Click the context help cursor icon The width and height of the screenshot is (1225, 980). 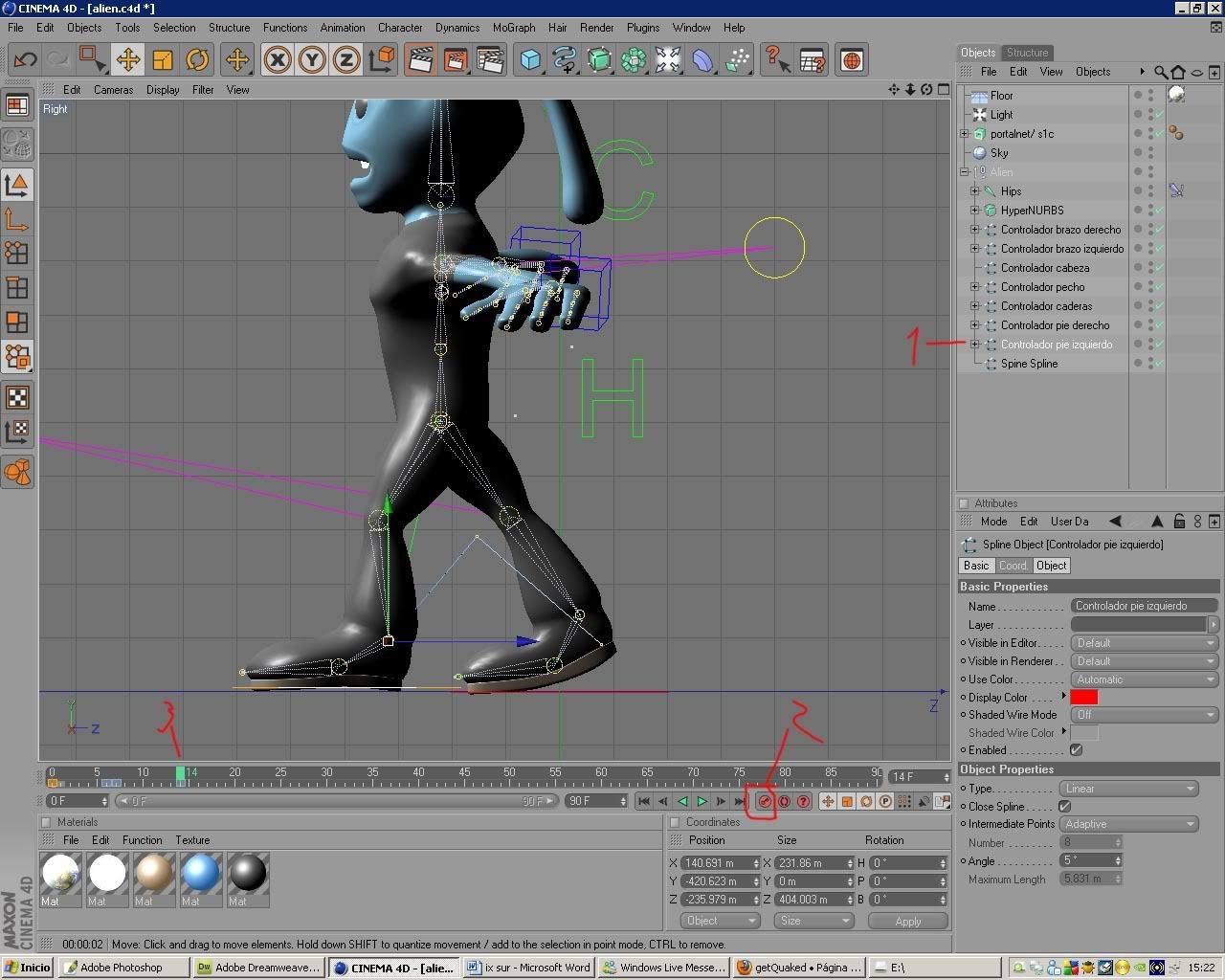pos(777,60)
